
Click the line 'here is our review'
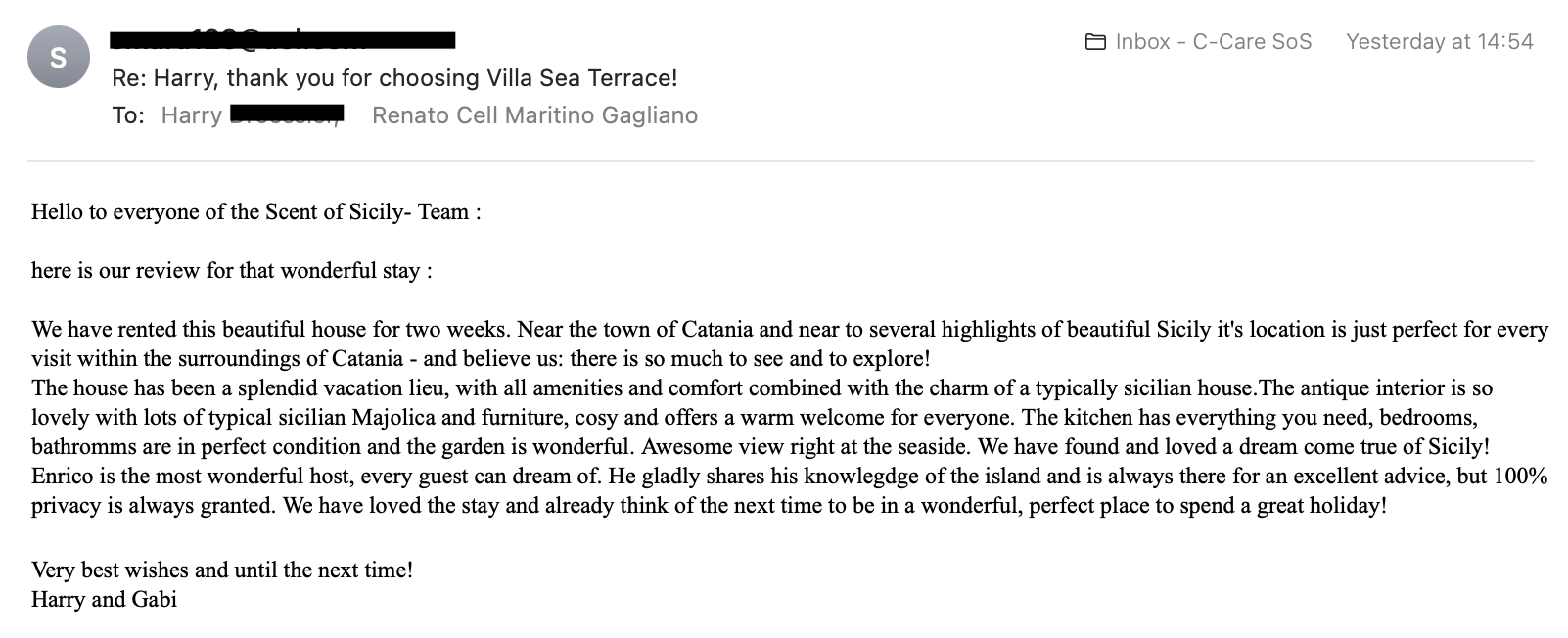(231, 271)
